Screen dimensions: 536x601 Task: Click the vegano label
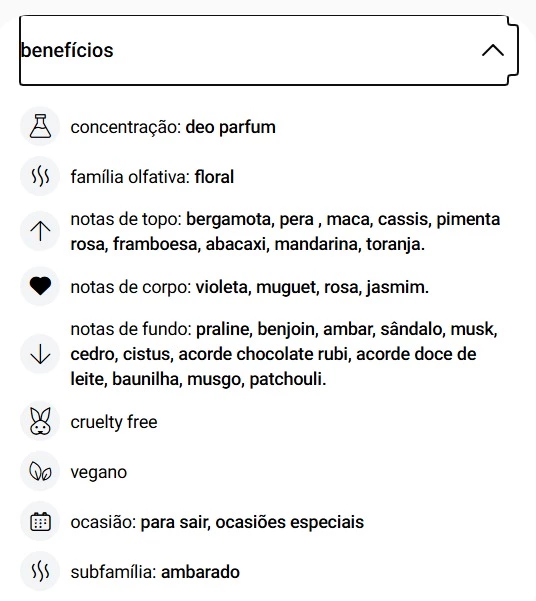99,473
